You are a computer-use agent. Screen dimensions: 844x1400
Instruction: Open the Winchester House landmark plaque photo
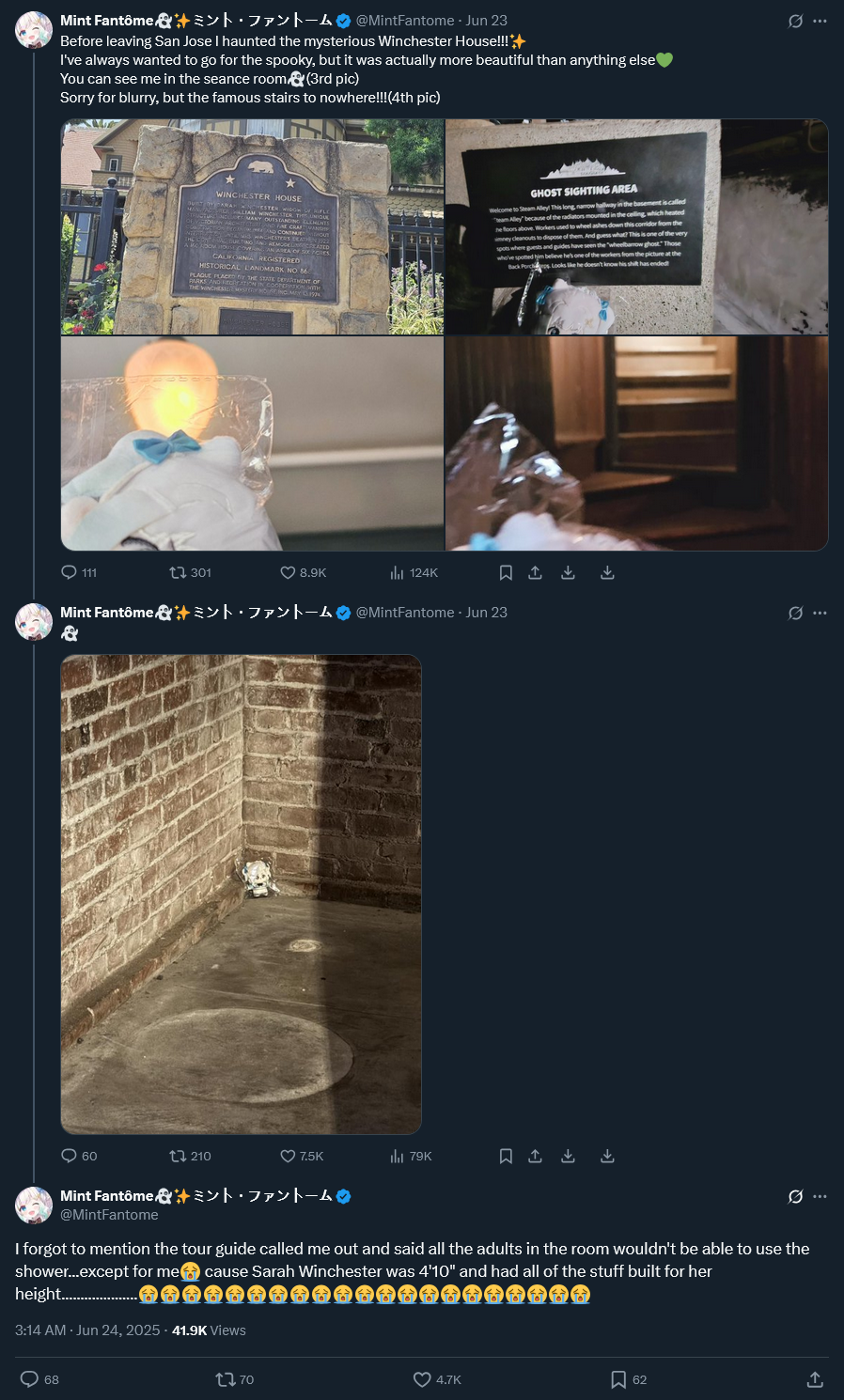coord(252,226)
